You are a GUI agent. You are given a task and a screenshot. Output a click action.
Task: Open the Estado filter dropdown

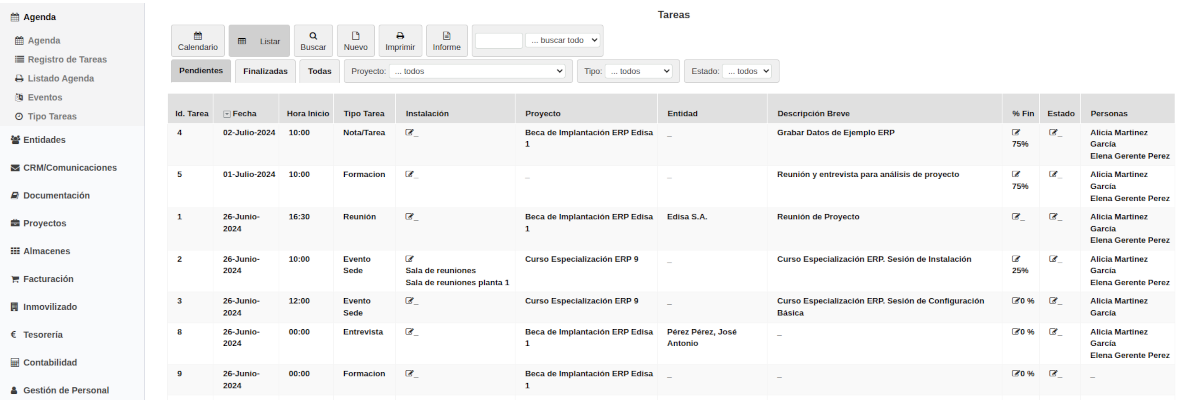tap(748, 71)
